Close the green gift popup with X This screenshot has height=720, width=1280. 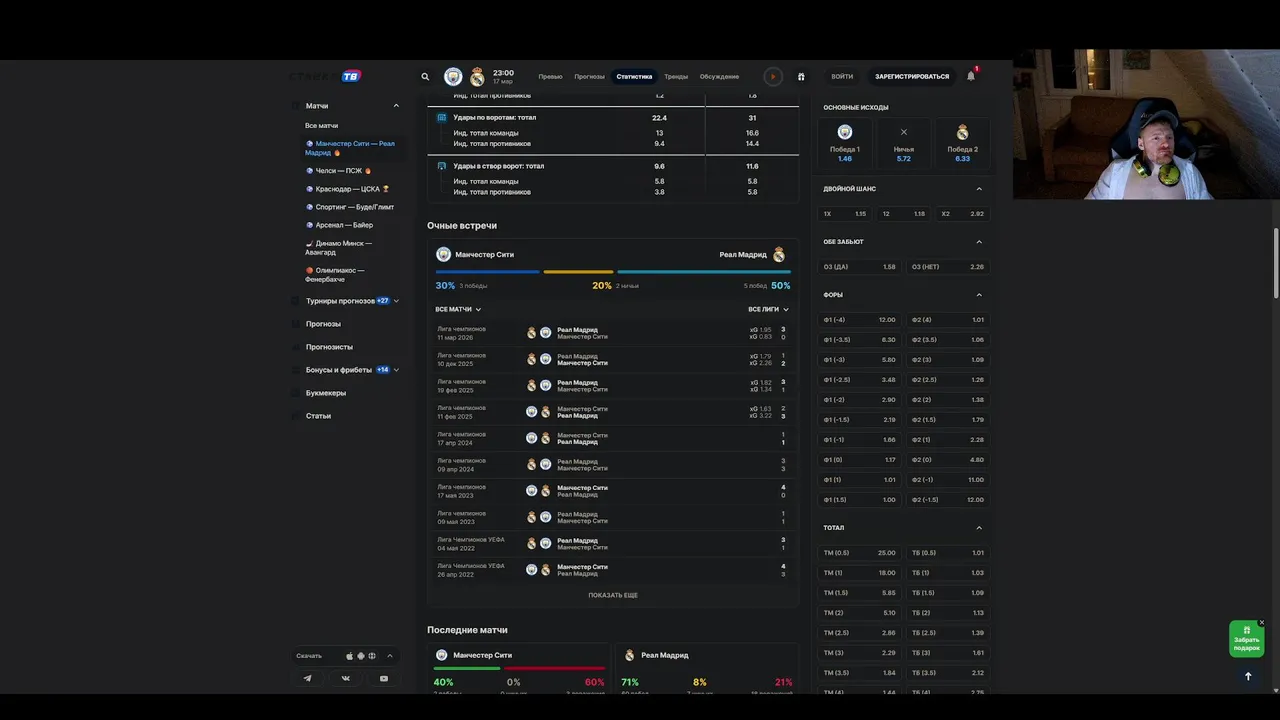tap(1262, 622)
